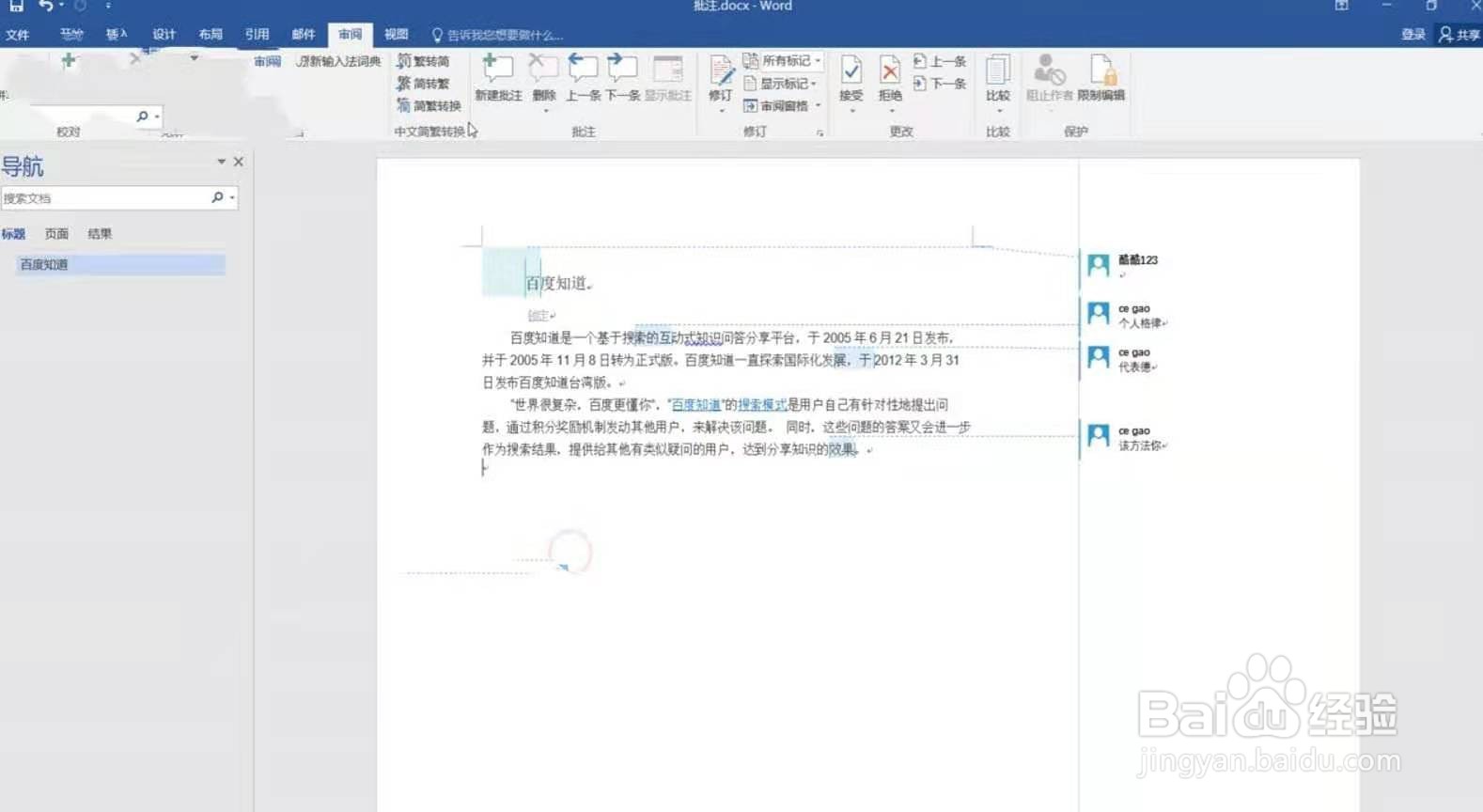The image size is (1483, 812).
Task: Click the 酷酷123 comment avatar
Action: pos(1099,265)
